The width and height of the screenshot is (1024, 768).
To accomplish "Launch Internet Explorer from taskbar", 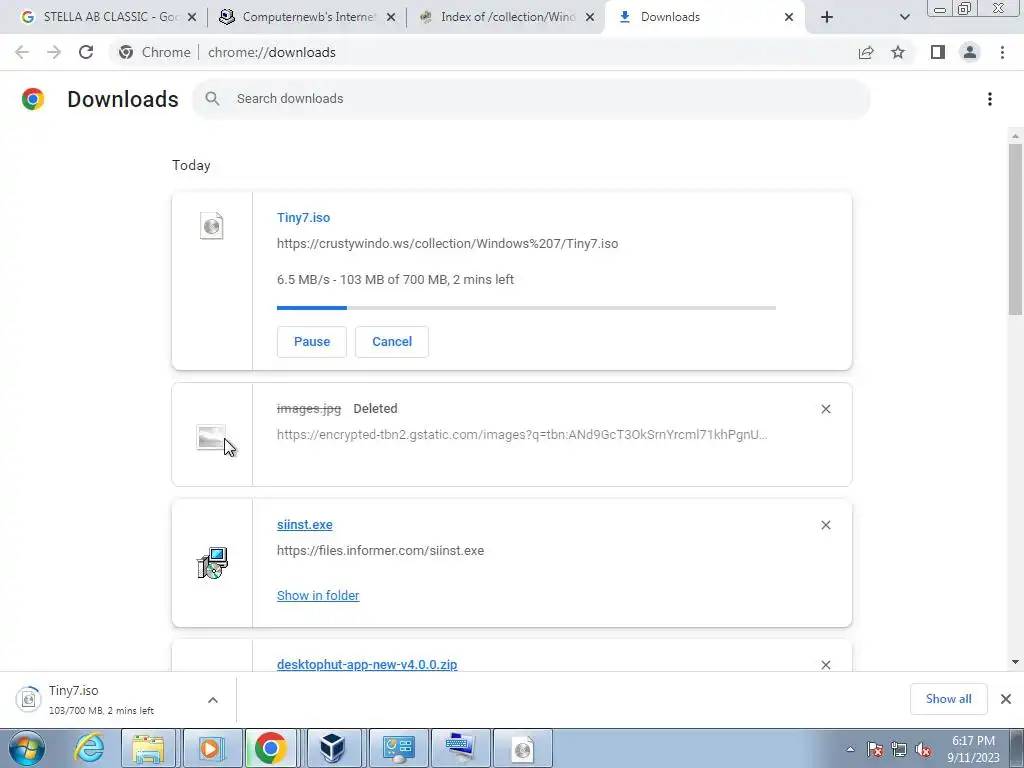I will (x=89, y=748).
